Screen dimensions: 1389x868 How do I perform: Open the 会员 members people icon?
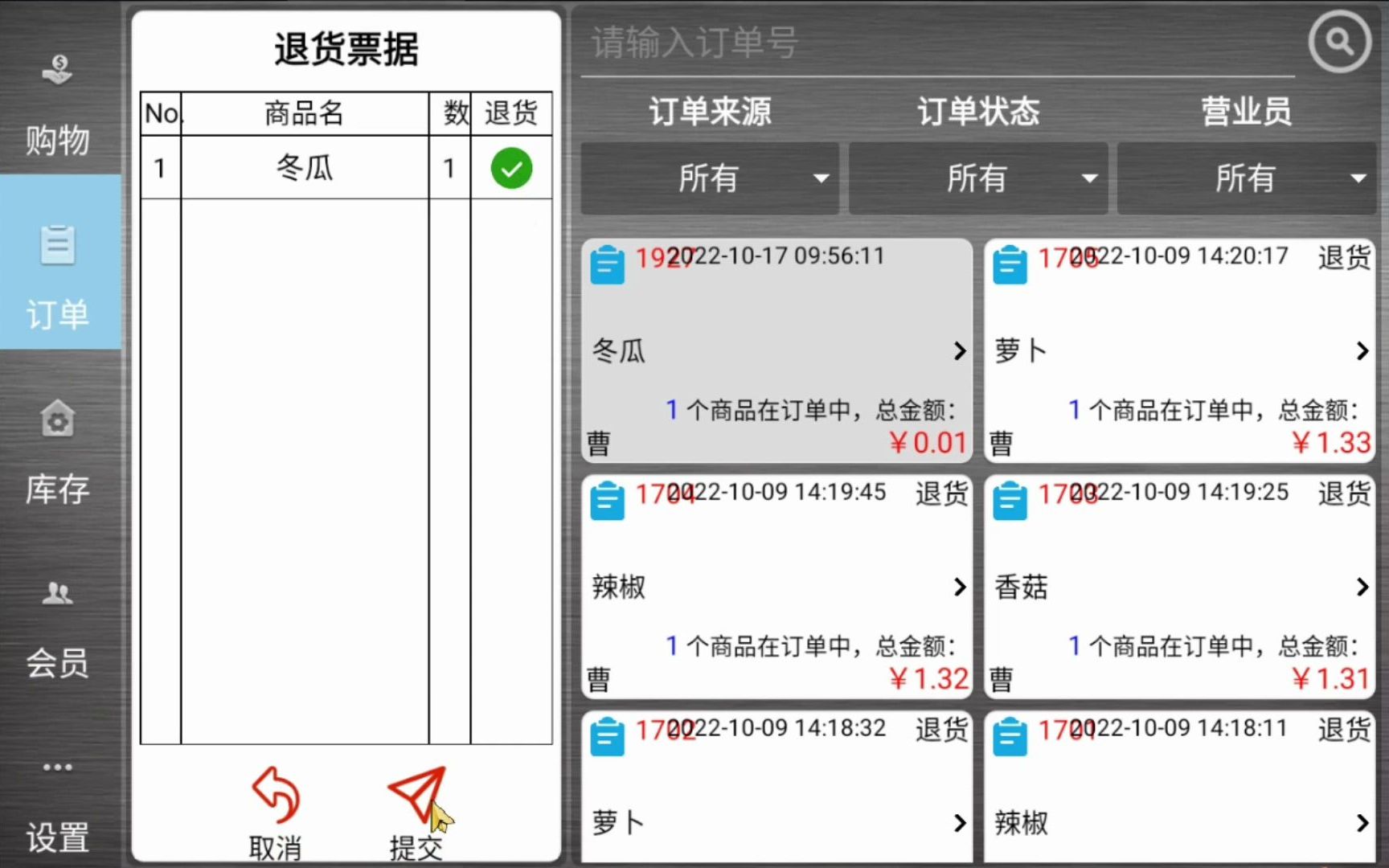[x=57, y=593]
